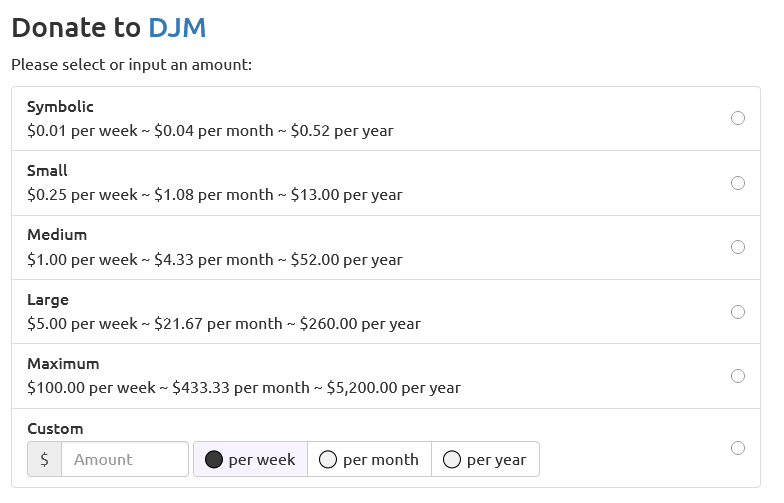Select the Maximum donation radio button
This screenshot has width=784, height=503.
pos(738,376)
